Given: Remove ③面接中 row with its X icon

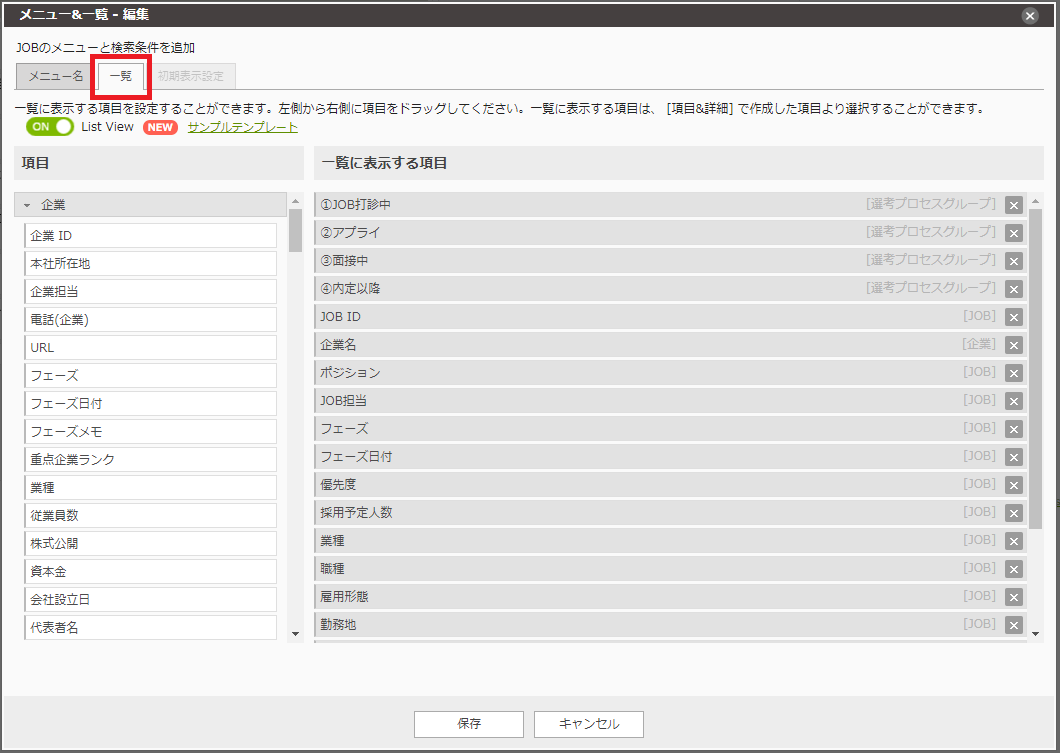Looking at the screenshot, I should tap(1013, 261).
